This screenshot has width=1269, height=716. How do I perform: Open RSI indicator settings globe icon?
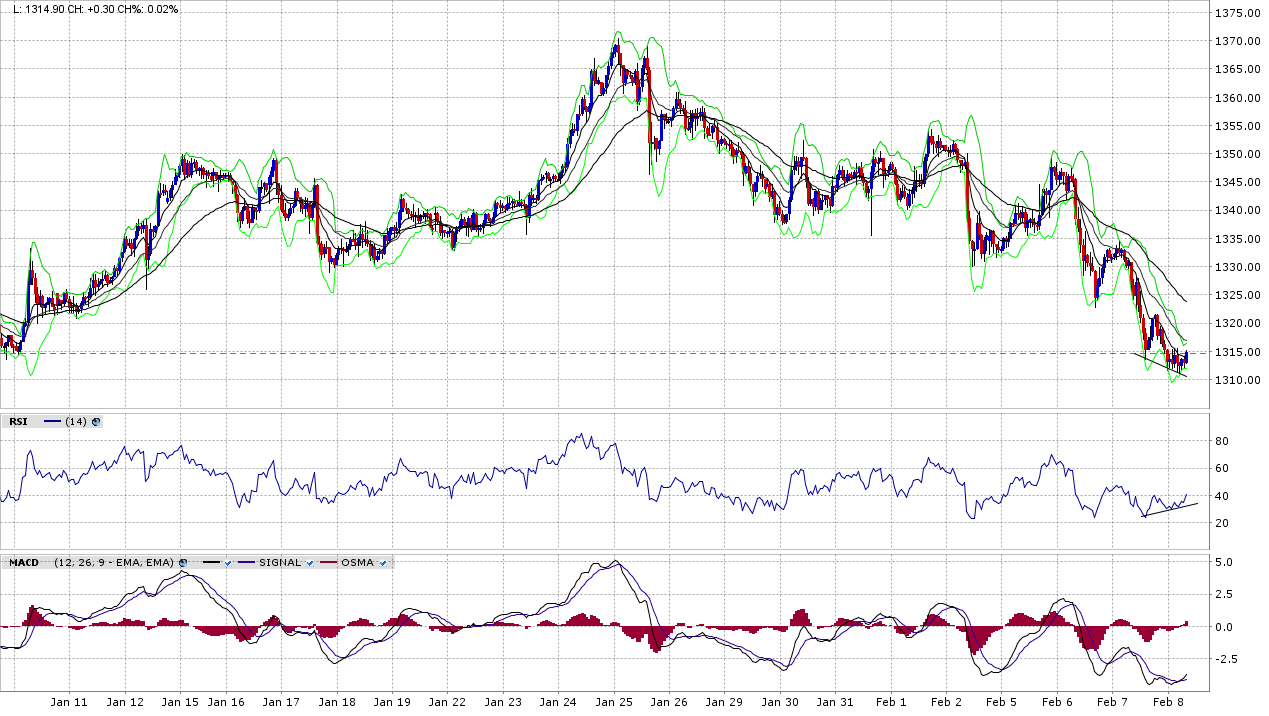tap(96, 422)
